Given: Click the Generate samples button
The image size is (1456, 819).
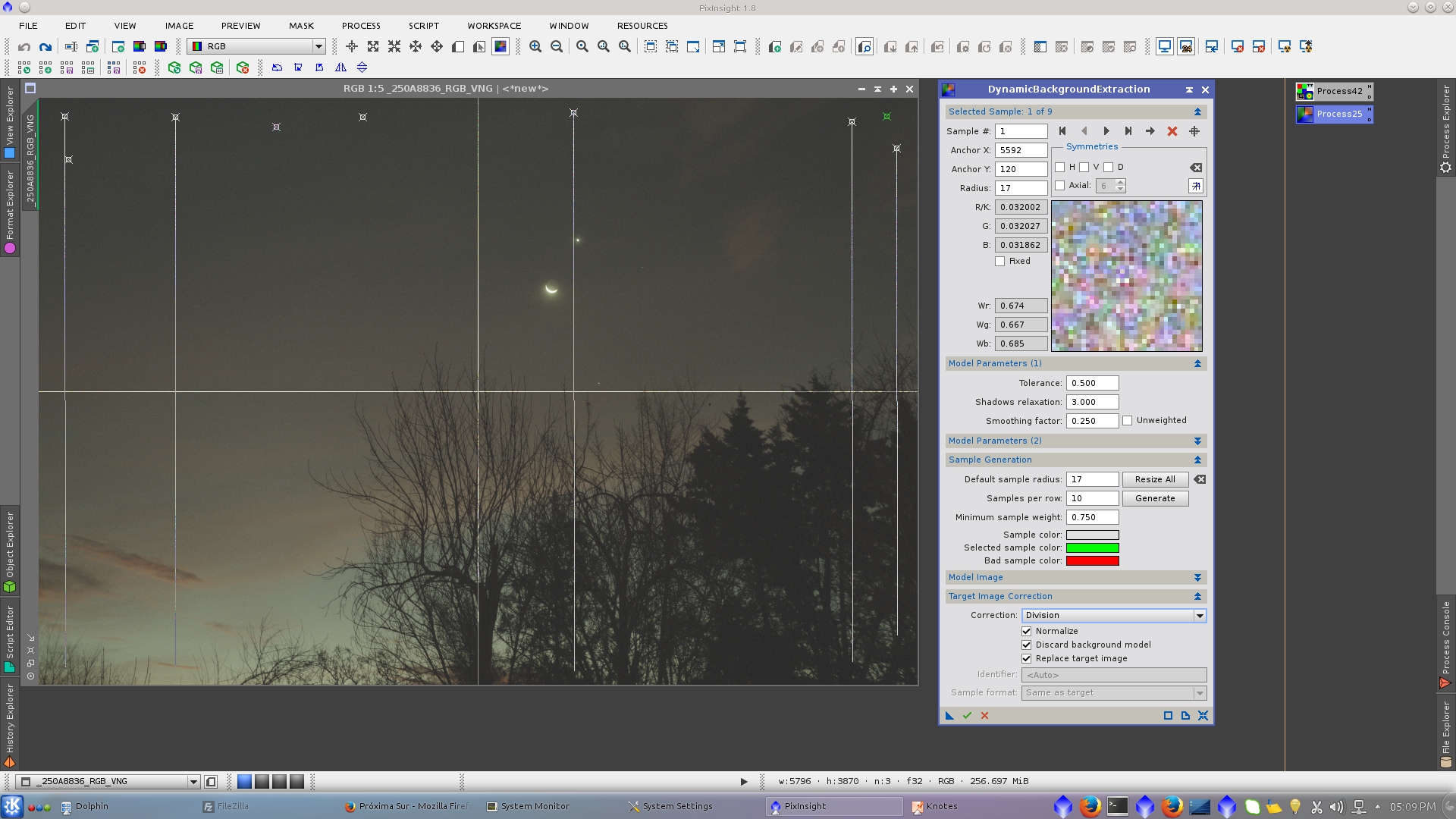Looking at the screenshot, I should (1155, 498).
